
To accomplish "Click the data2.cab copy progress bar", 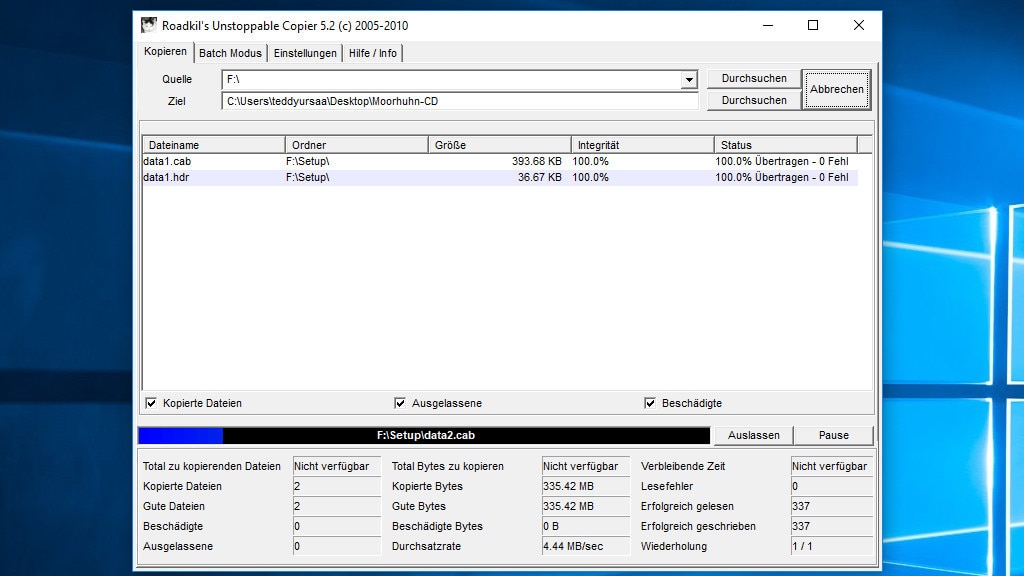I will point(424,436).
